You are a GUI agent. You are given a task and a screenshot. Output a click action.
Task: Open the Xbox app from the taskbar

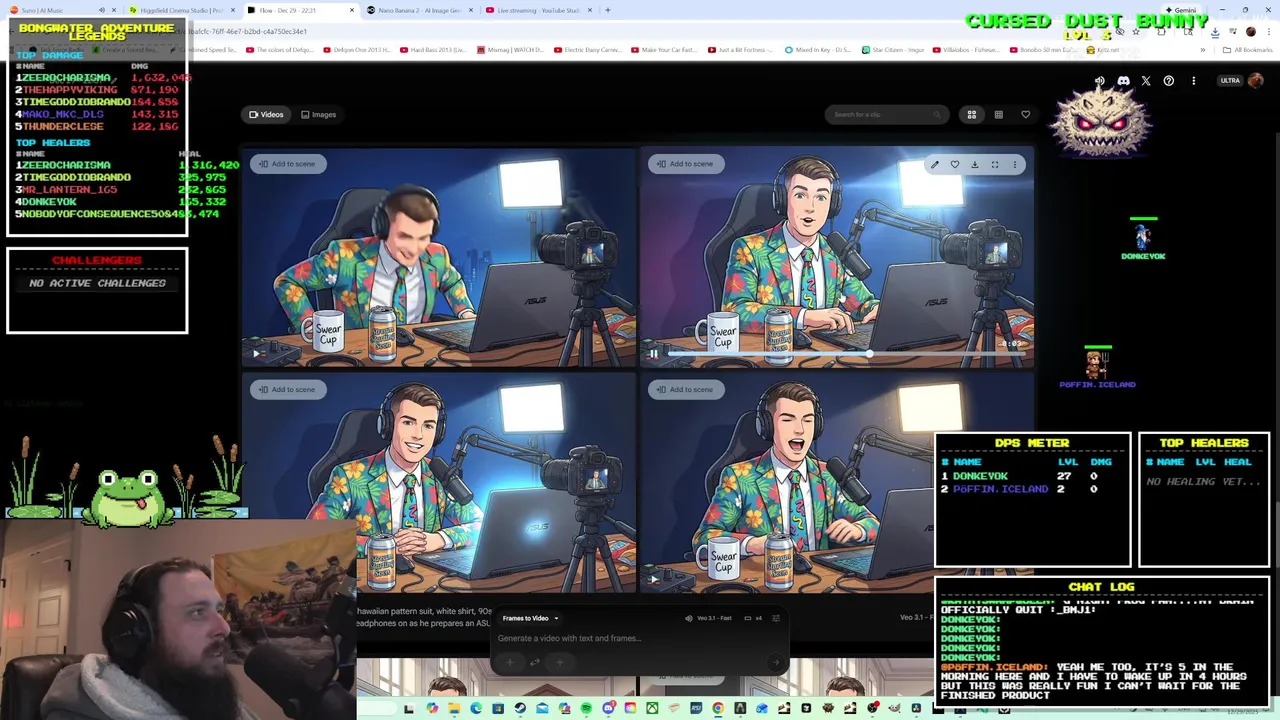tap(652, 708)
